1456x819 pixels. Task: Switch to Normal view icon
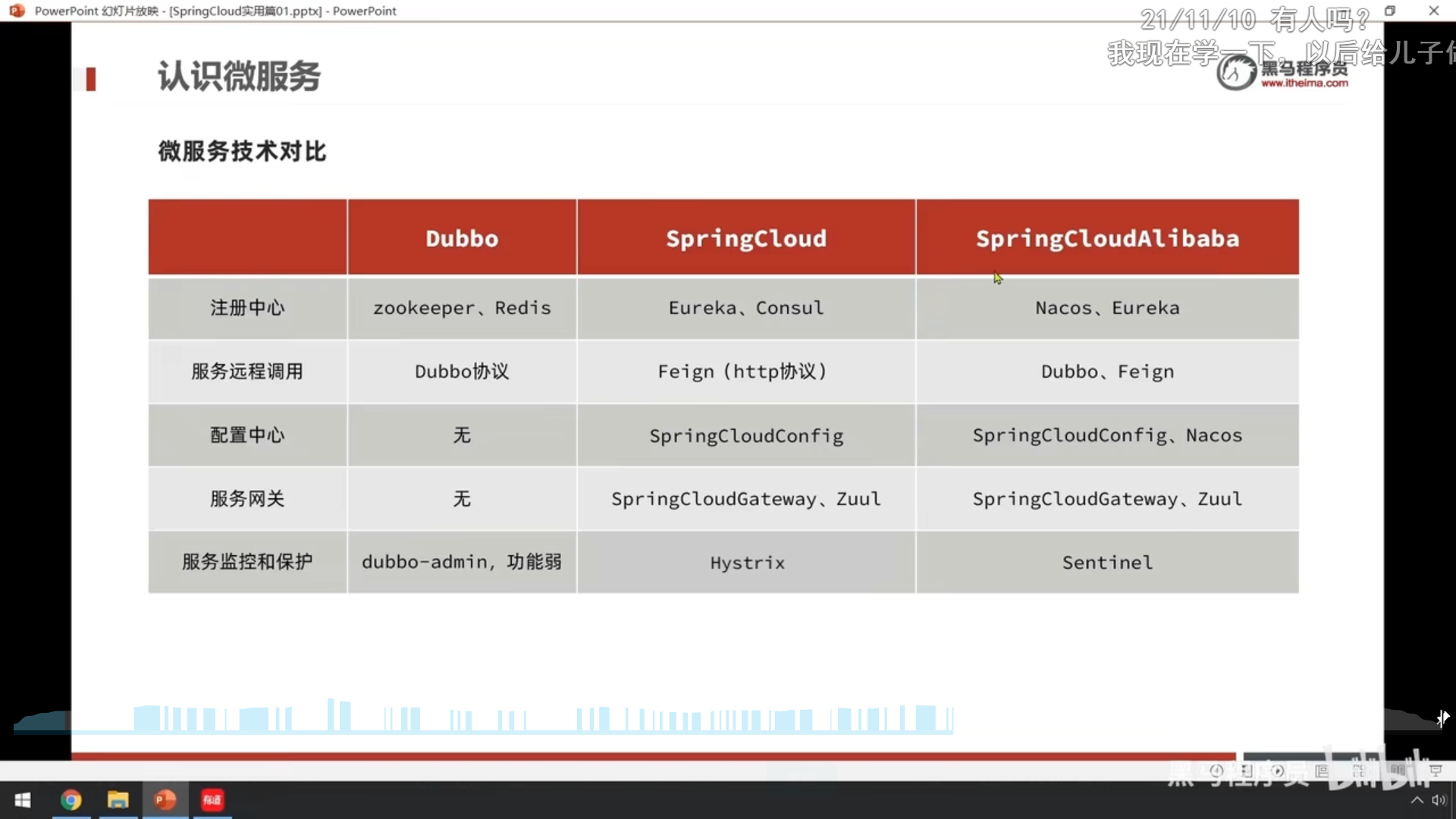pyautogui.click(x=1322, y=770)
